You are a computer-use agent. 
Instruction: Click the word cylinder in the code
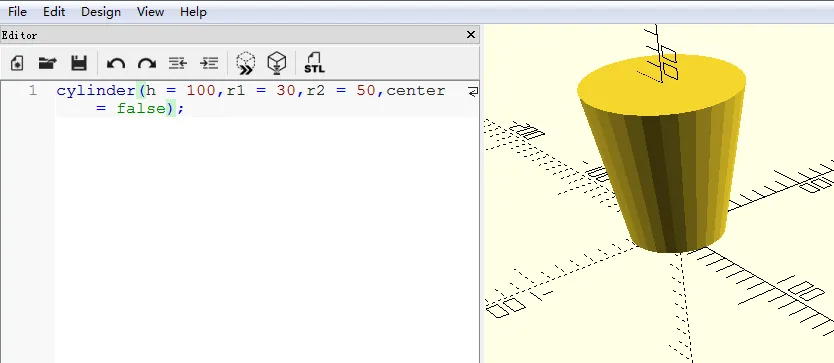pyautogui.click(x=96, y=90)
